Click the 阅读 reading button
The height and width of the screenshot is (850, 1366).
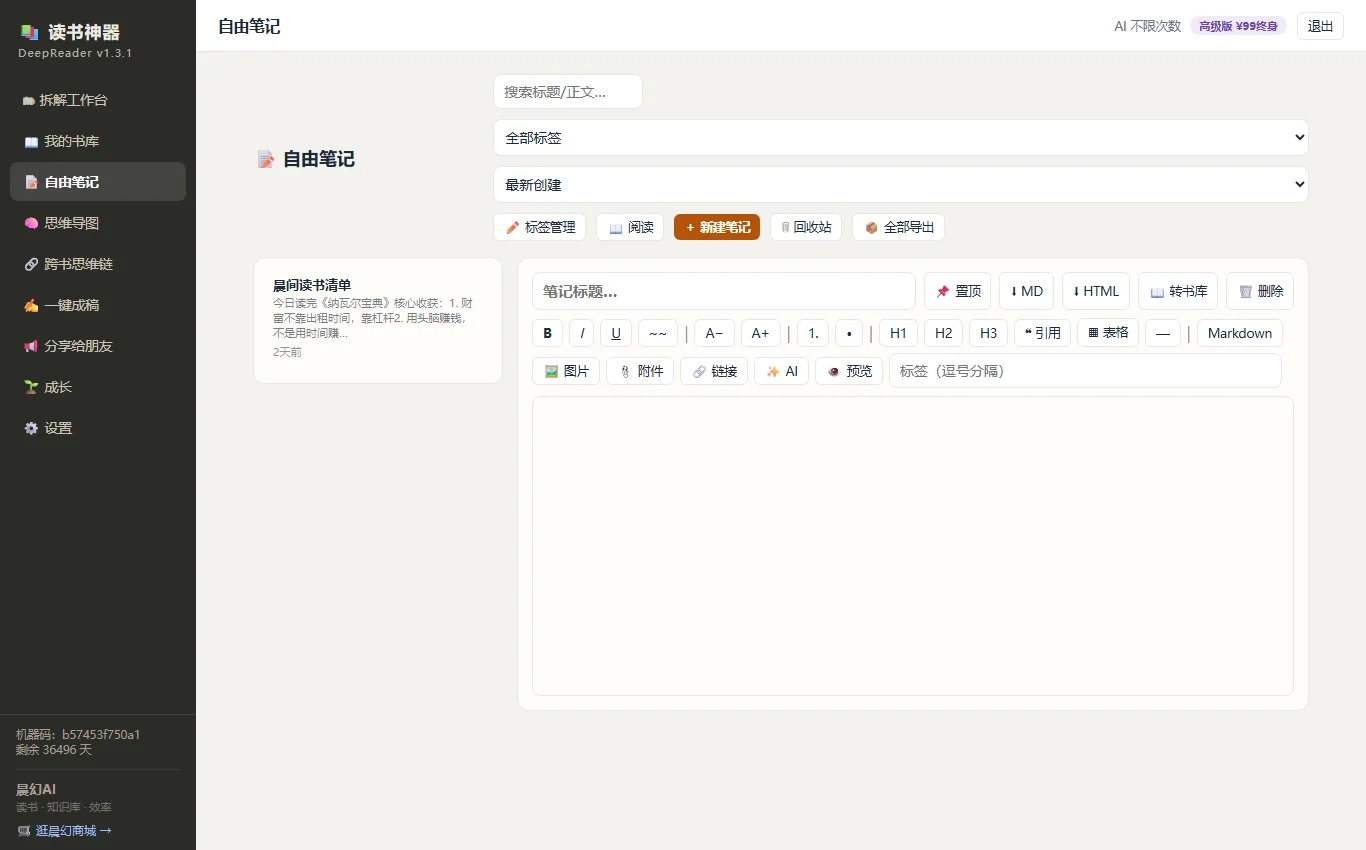(630, 227)
